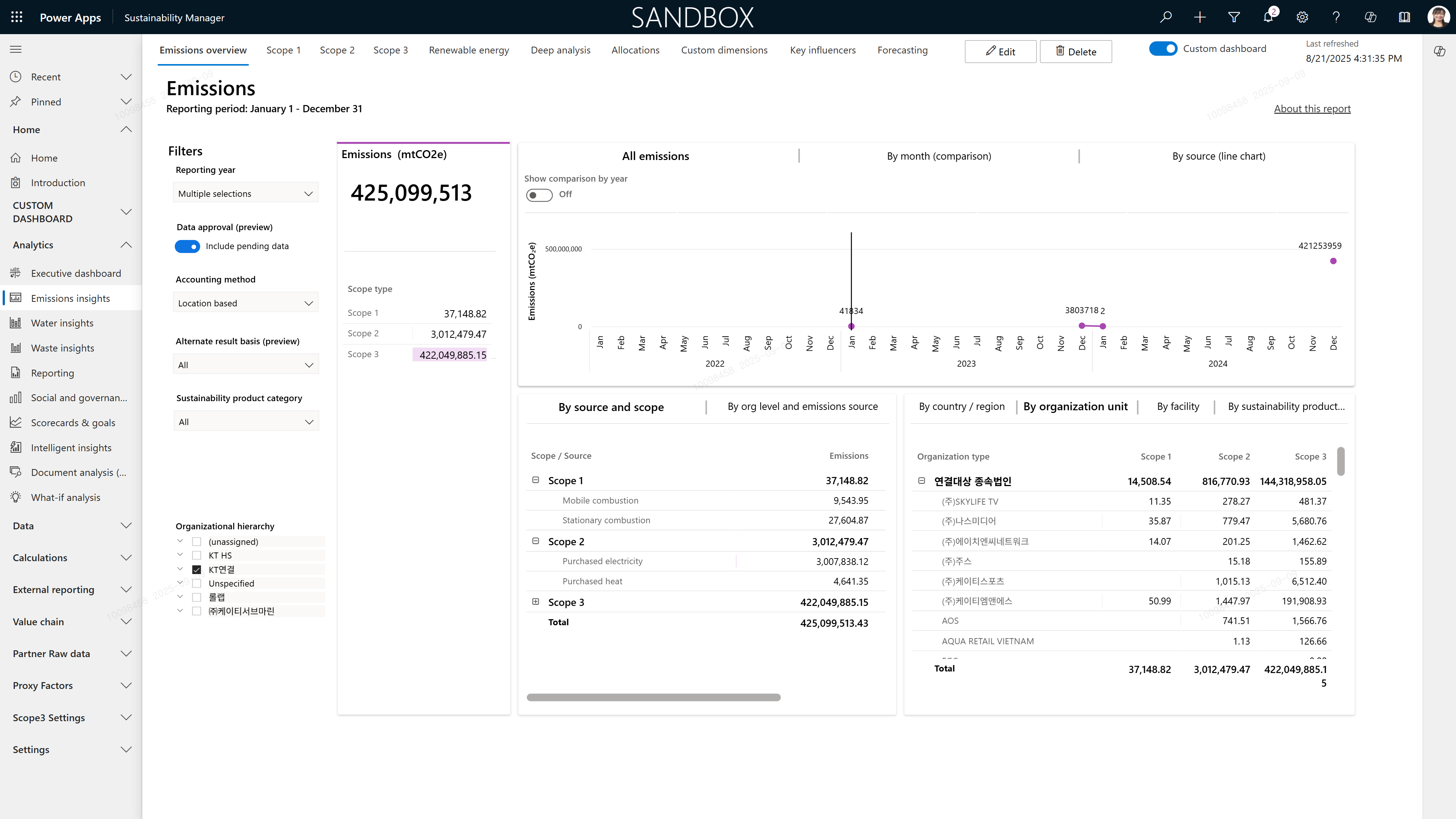Check the Unspecified hierarchy checkbox
1456x819 pixels.
197,583
